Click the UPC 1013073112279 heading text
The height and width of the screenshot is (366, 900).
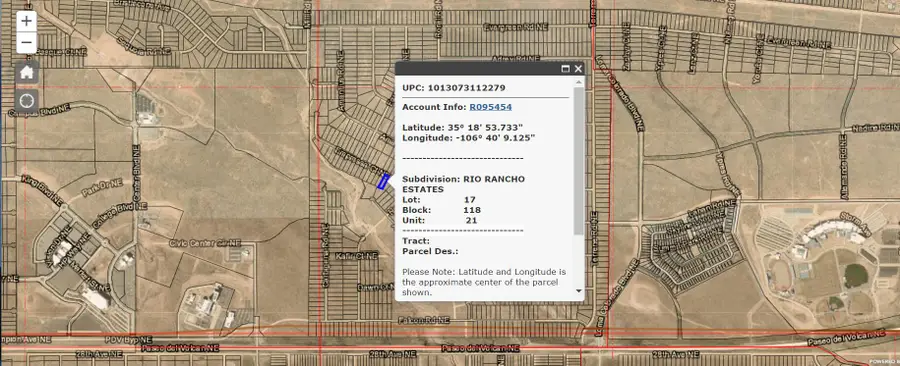pyautogui.click(x=453, y=88)
